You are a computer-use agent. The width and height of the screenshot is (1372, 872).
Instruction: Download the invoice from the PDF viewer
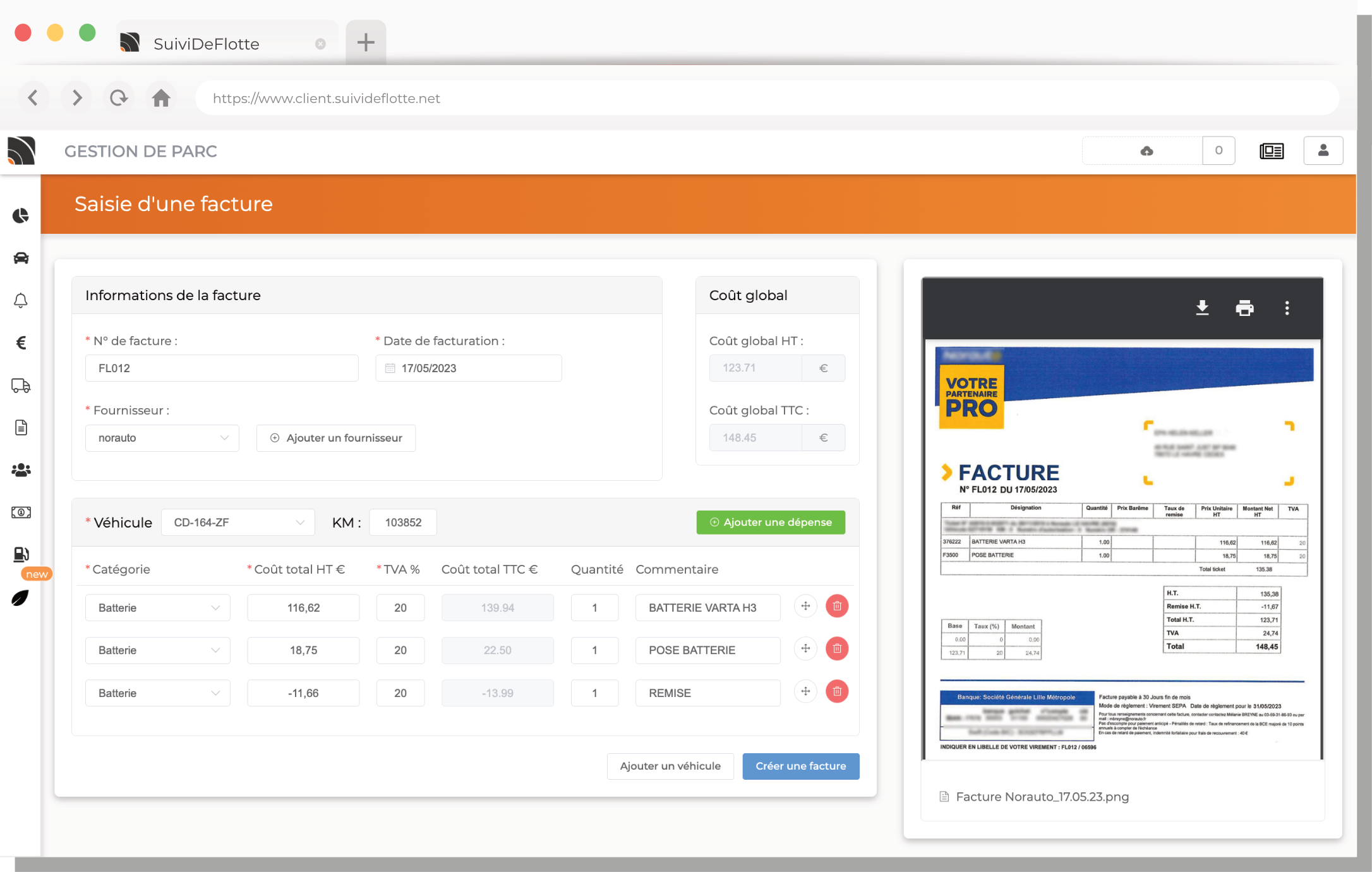point(1202,308)
